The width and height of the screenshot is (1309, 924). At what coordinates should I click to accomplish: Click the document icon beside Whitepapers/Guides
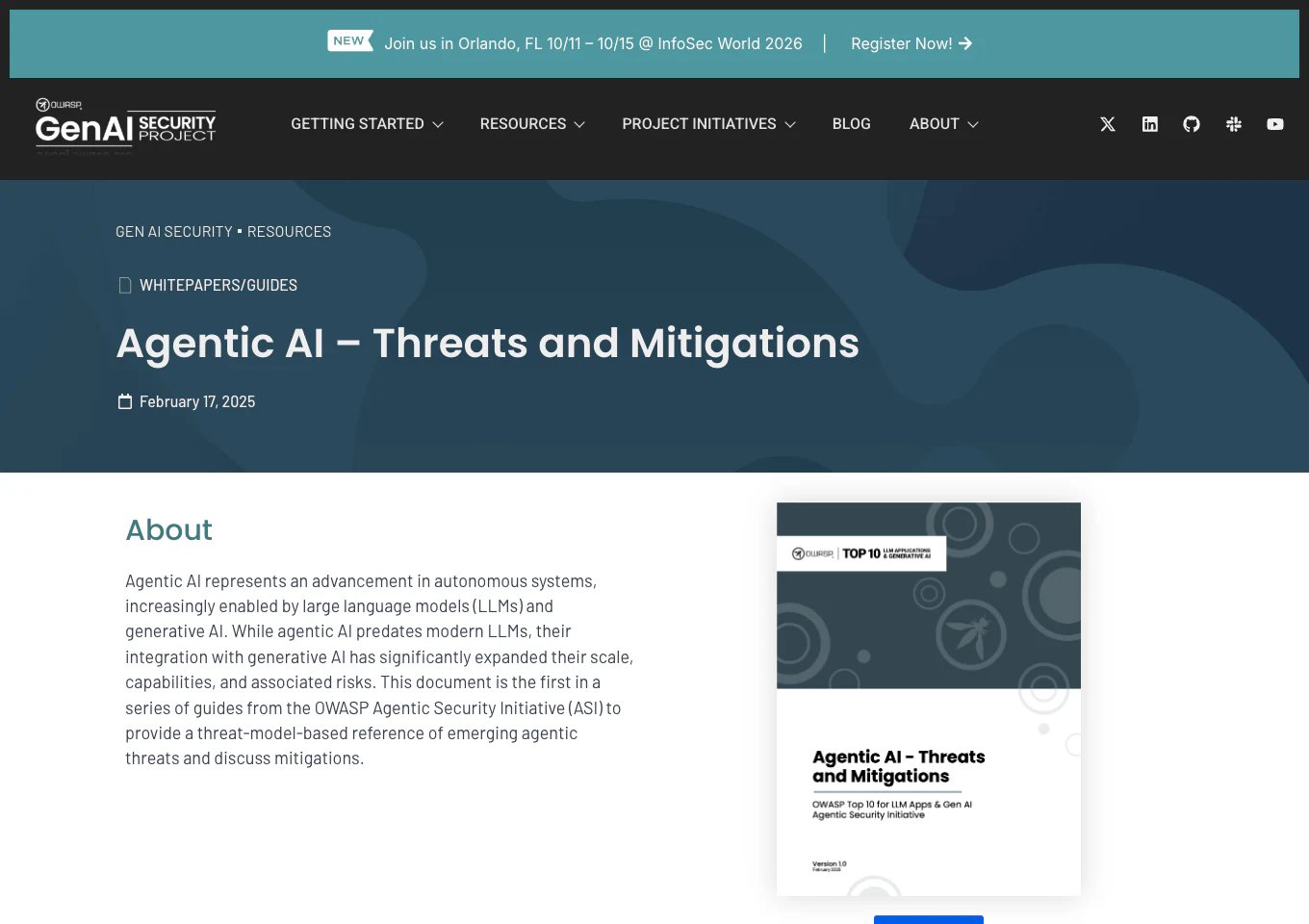click(125, 285)
